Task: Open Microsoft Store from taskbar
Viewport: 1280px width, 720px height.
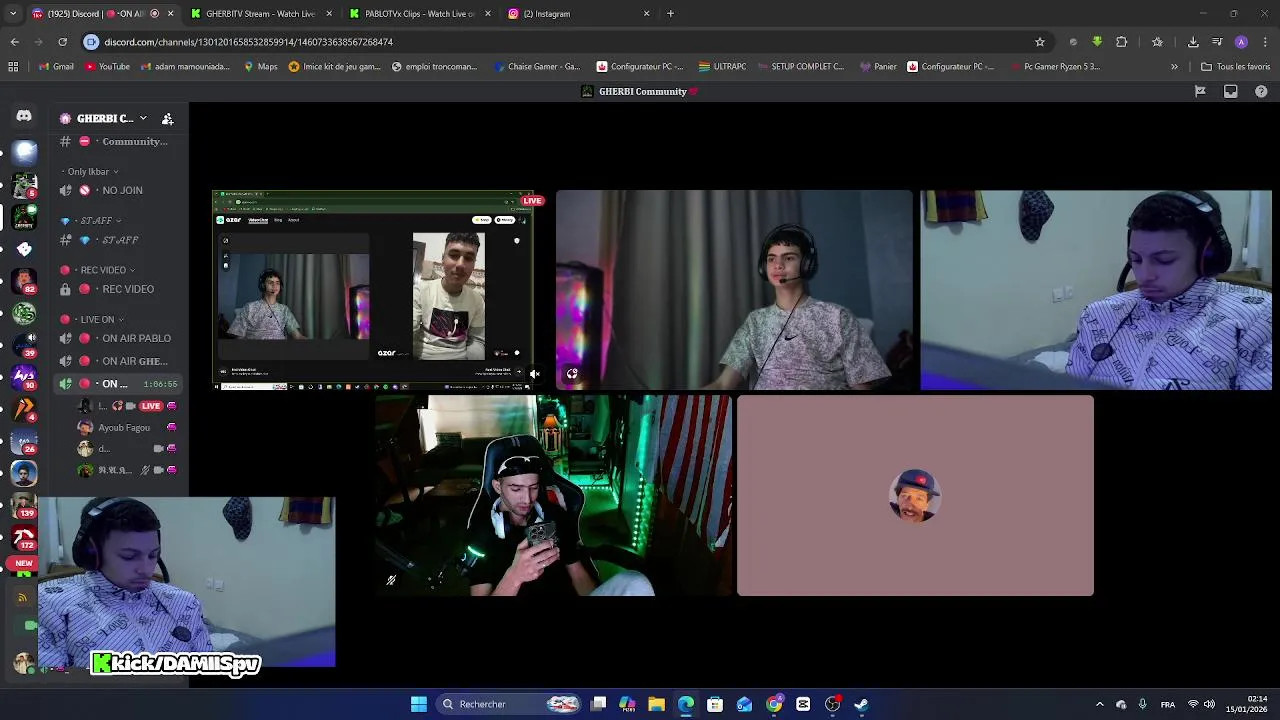Action: tap(715, 704)
